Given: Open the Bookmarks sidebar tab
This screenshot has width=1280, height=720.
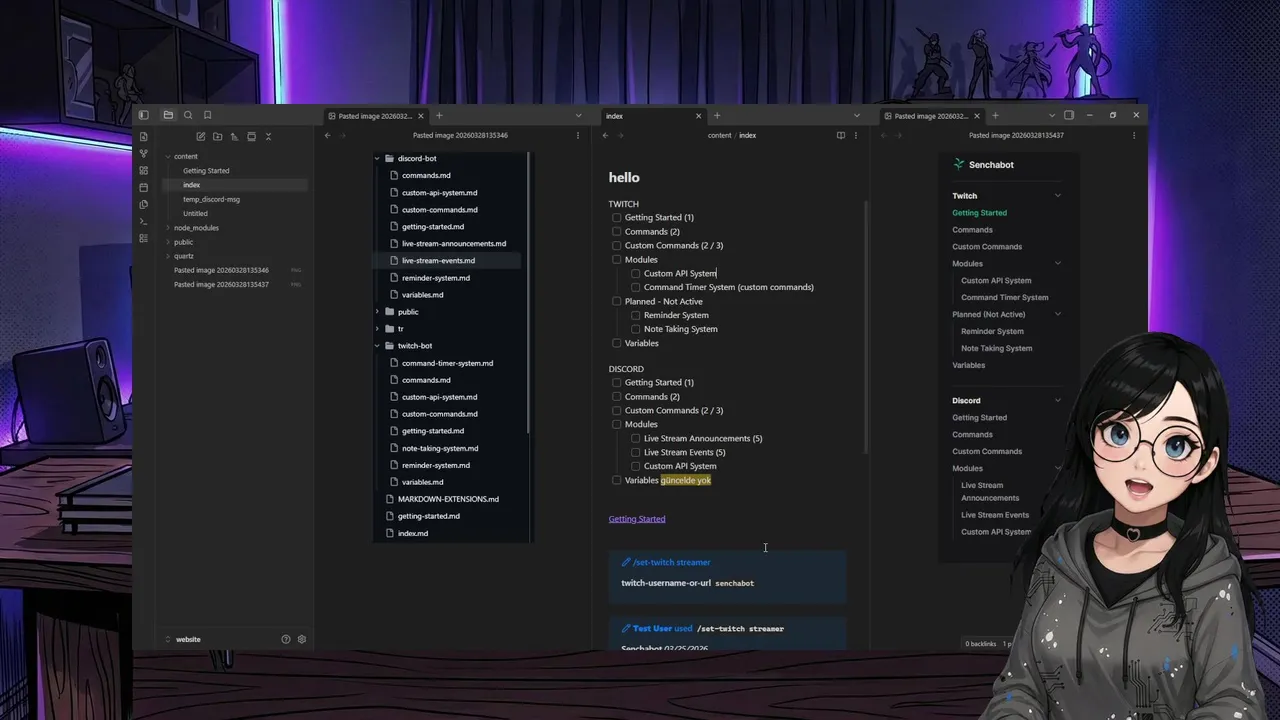Looking at the screenshot, I should click(x=207, y=115).
